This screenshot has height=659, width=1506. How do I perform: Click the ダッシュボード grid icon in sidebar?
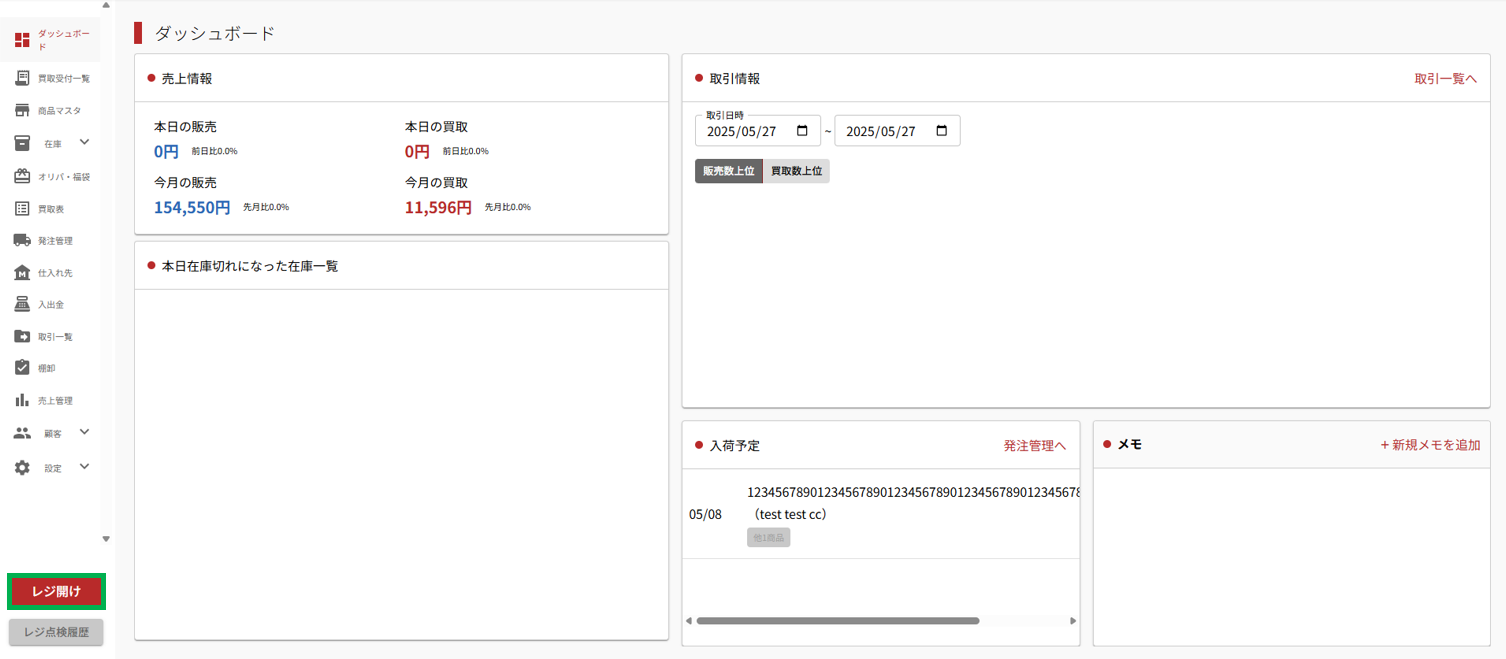pyautogui.click(x=22, y=40)
